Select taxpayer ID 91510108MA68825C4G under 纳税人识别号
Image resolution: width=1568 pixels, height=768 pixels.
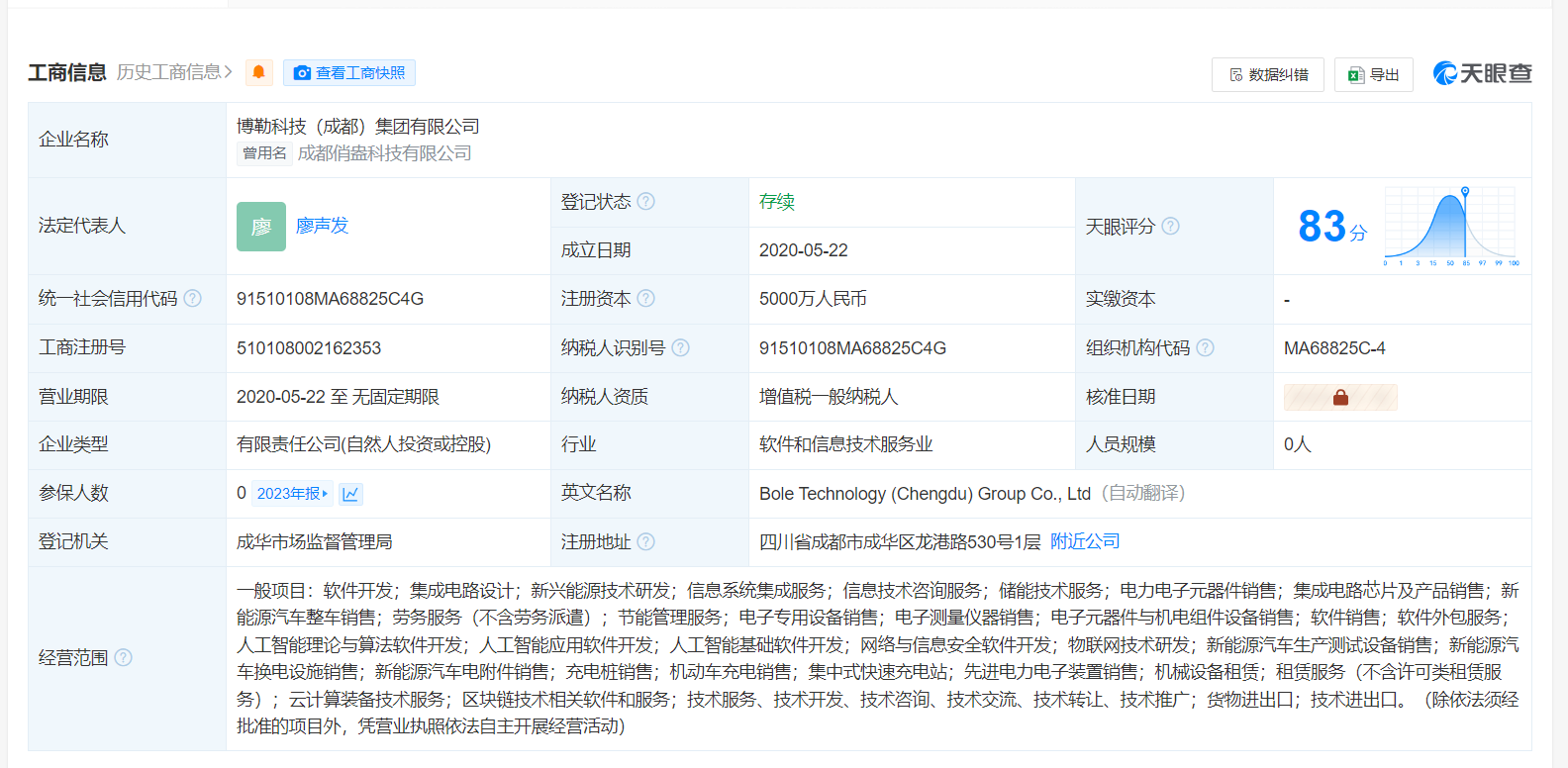[x=852, y=348]
